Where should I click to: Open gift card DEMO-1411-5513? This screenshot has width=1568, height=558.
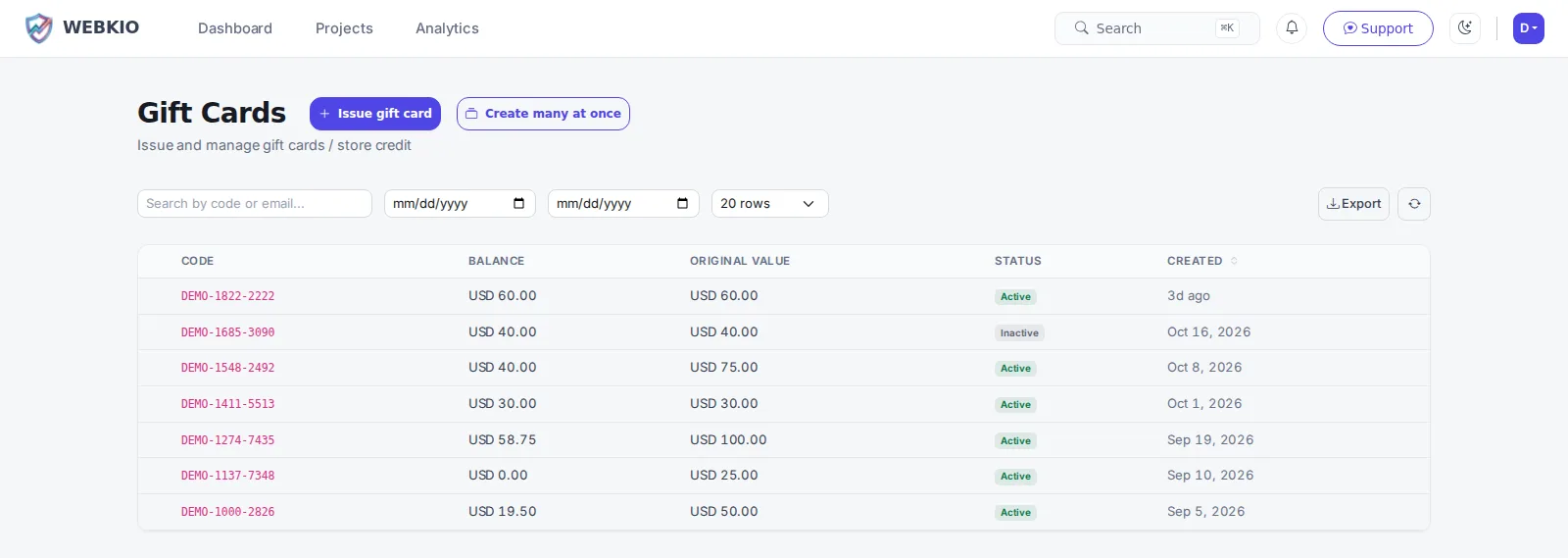227,404
